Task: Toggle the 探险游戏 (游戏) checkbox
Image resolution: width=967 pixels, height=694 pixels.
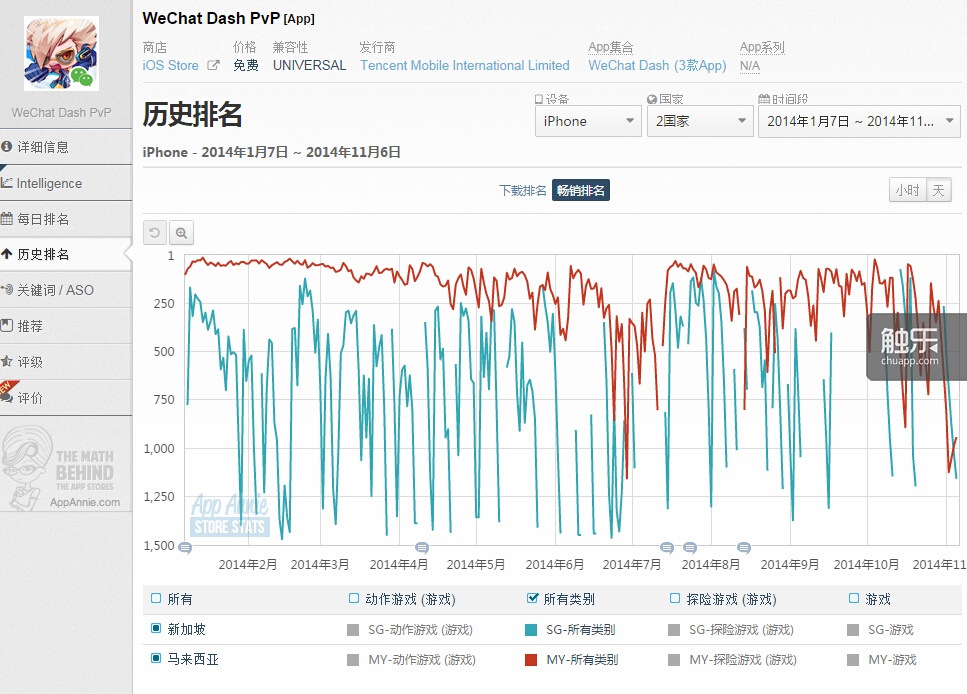Action: click(x=675, y=598)
